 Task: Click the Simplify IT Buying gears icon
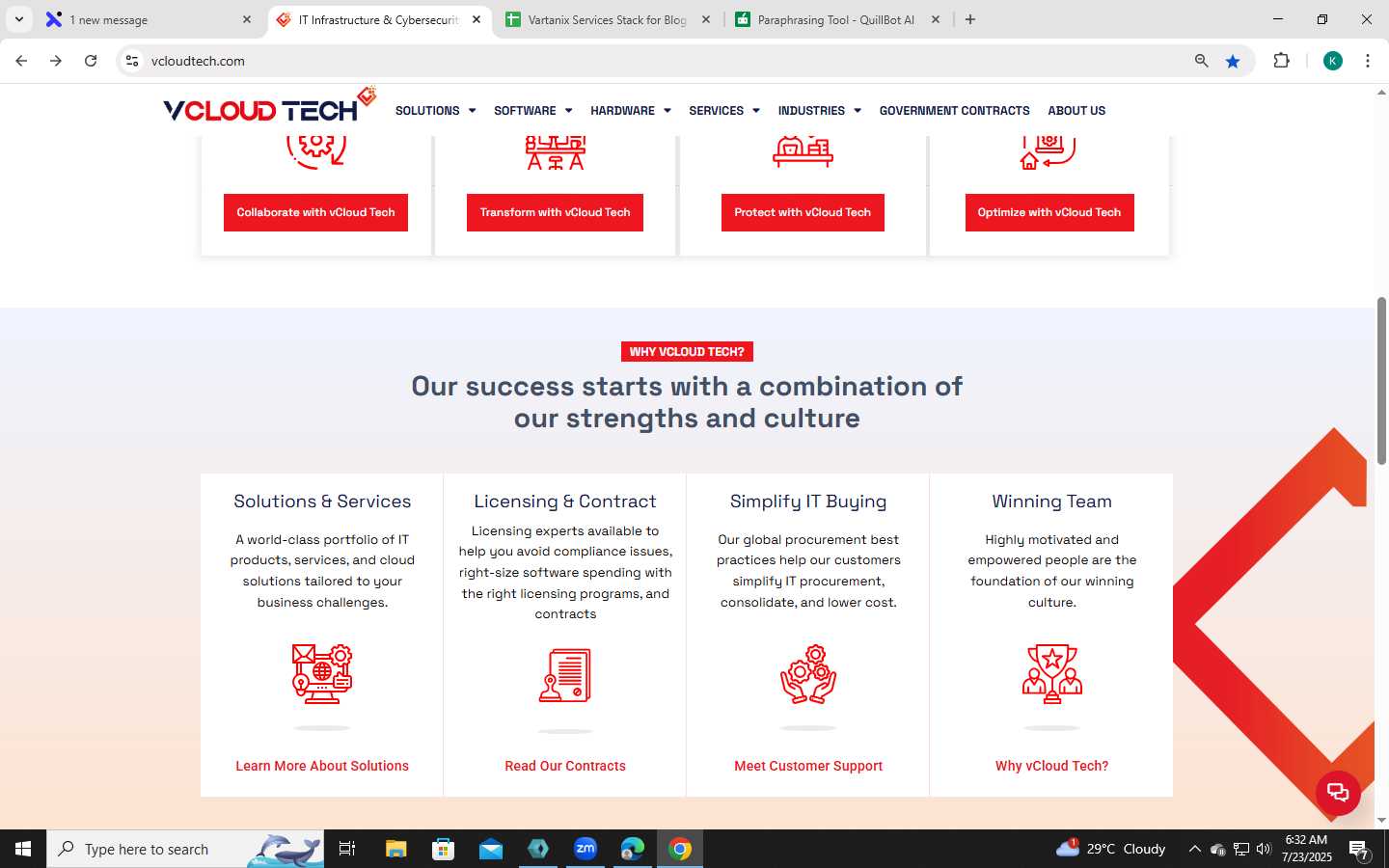(808, 673)
